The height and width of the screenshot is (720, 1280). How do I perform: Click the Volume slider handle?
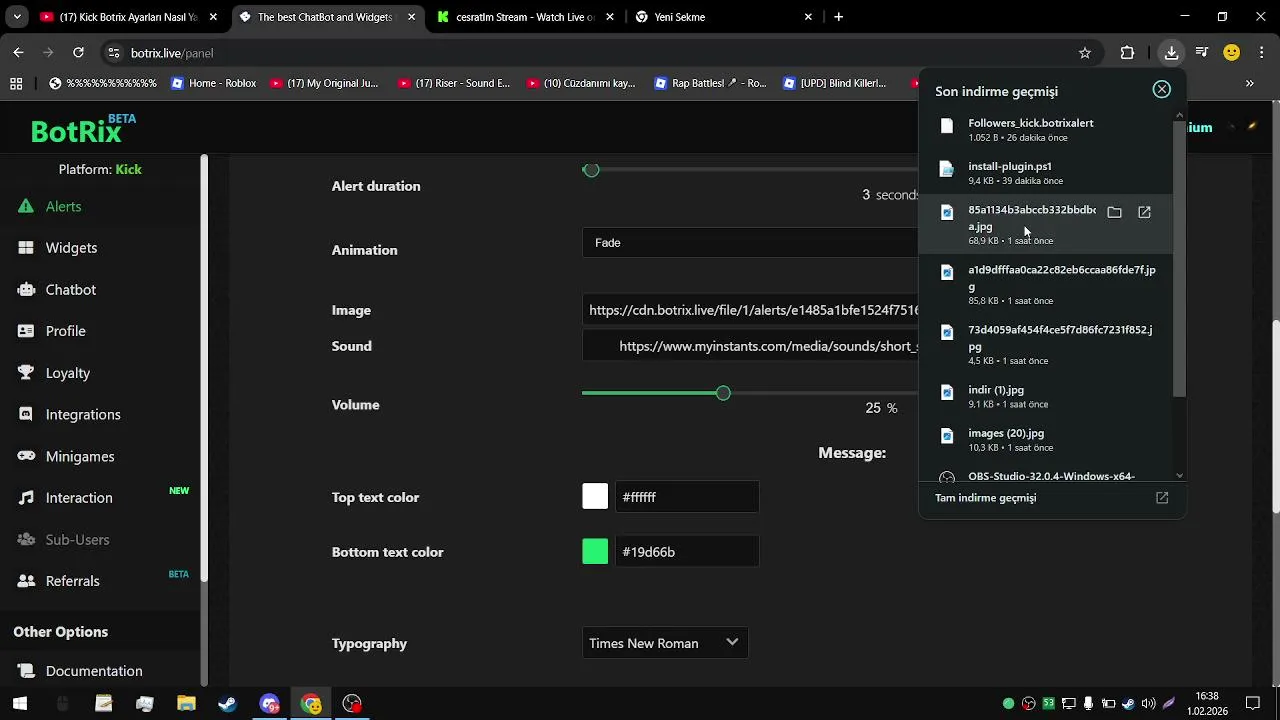[723, 393]
